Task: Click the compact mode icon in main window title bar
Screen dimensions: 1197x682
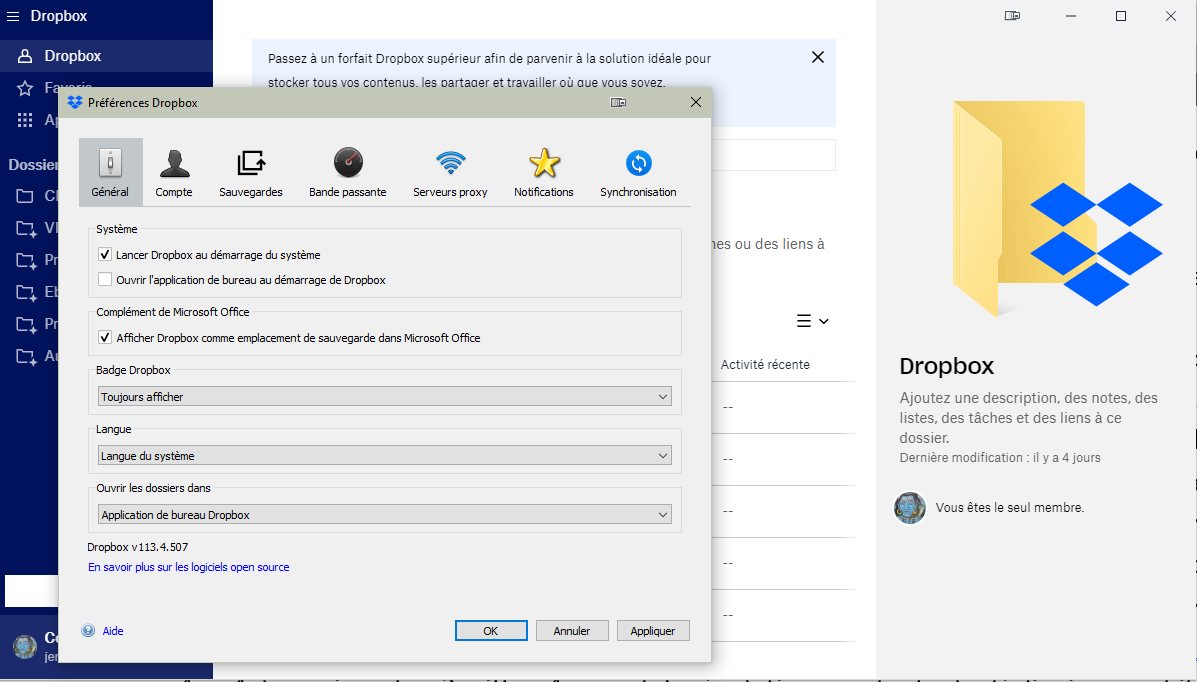Action: coord(1012,15)
